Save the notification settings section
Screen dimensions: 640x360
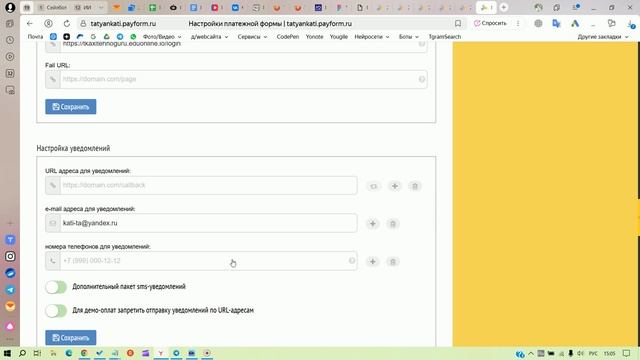coord(71,338)
